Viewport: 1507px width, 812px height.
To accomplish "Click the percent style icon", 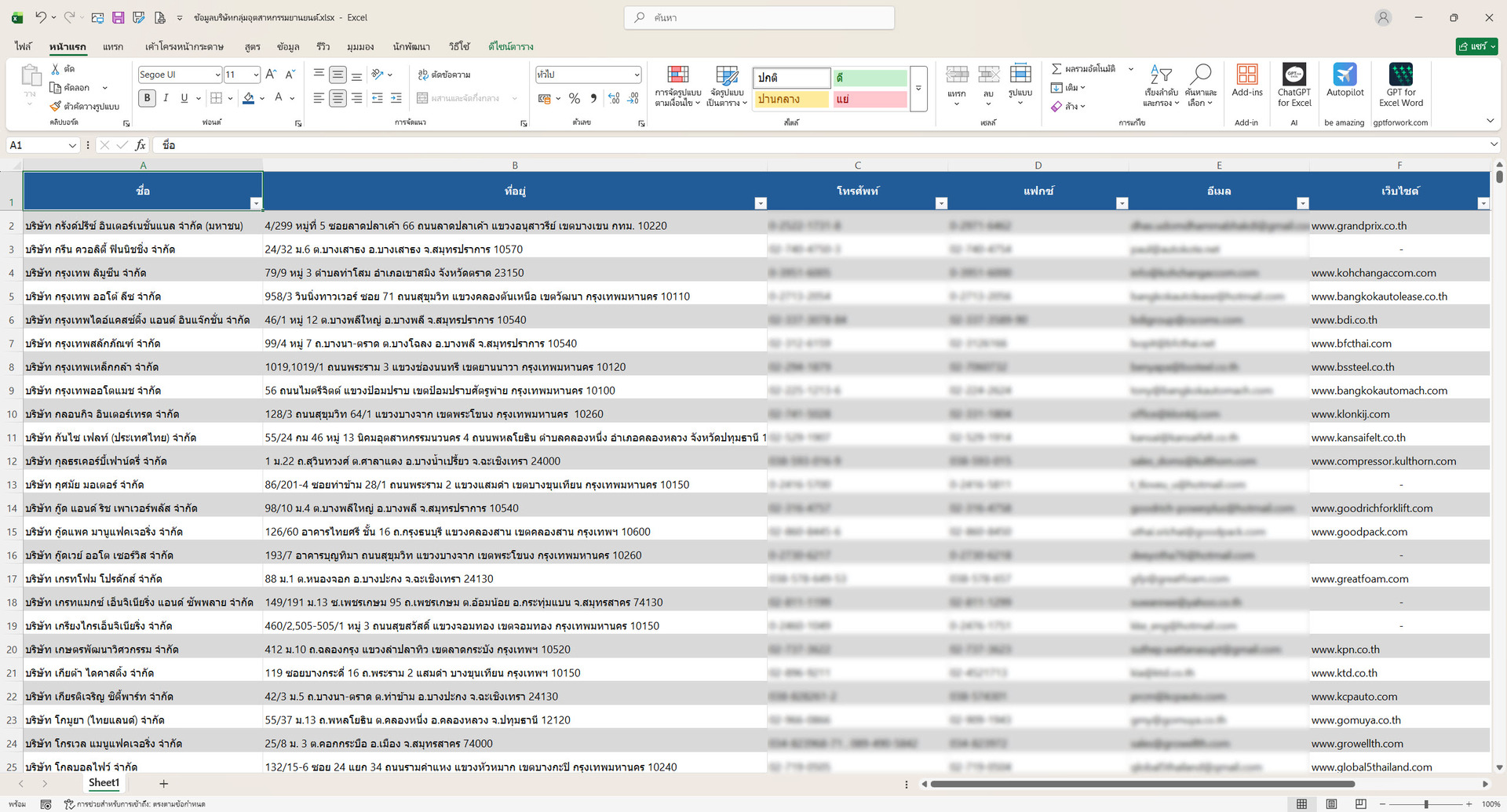I will (575, 98).
